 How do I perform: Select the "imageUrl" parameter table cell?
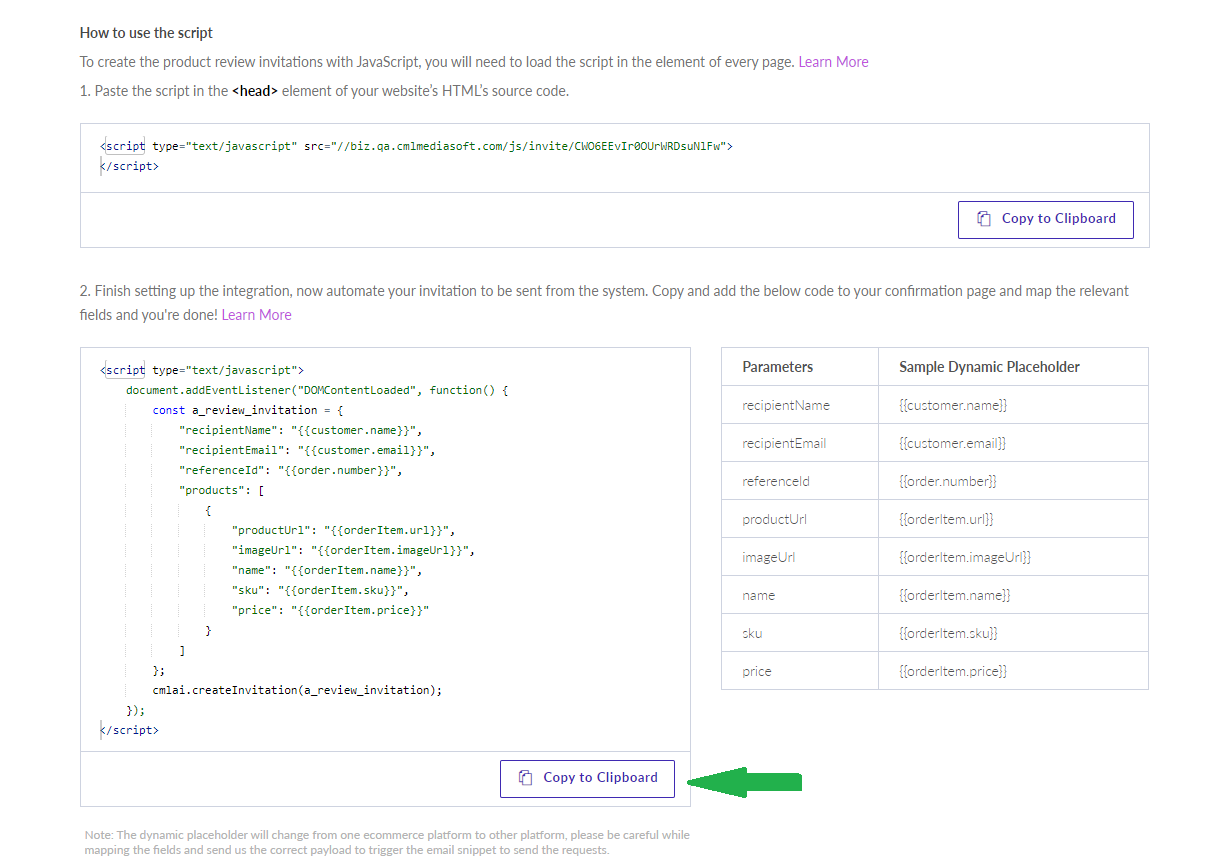click(800, 557)
